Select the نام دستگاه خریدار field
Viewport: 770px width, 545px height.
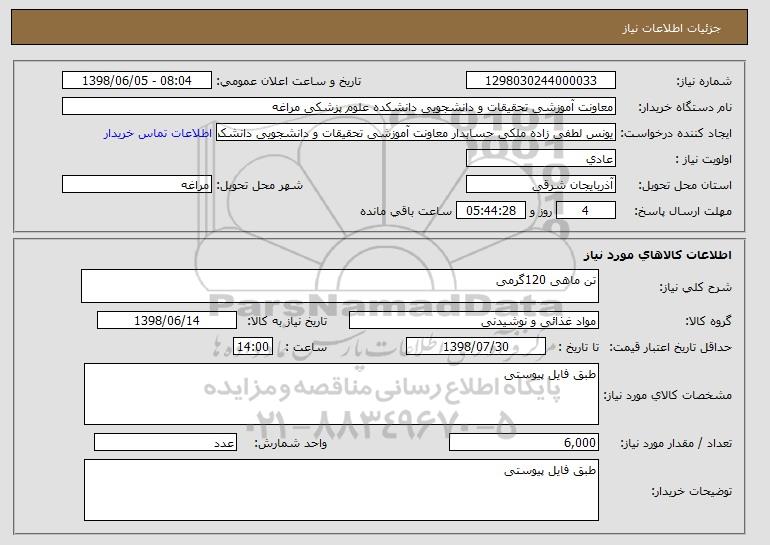(x=339, y=107)
